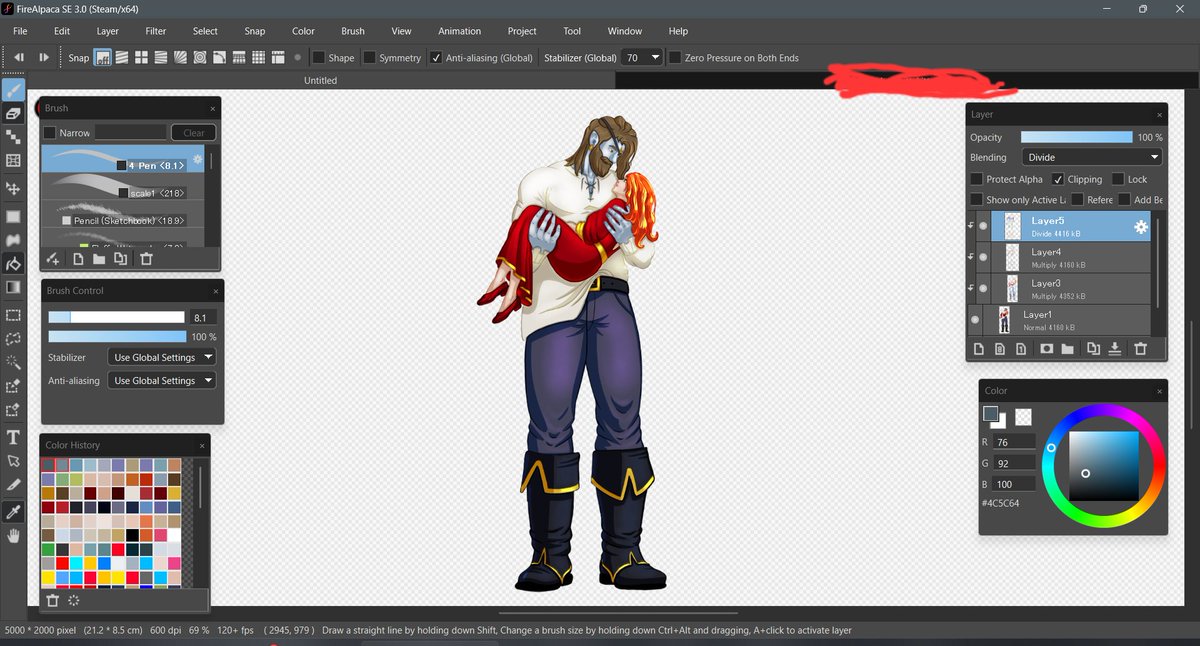Open the Window menu

[x=625, y=31]
